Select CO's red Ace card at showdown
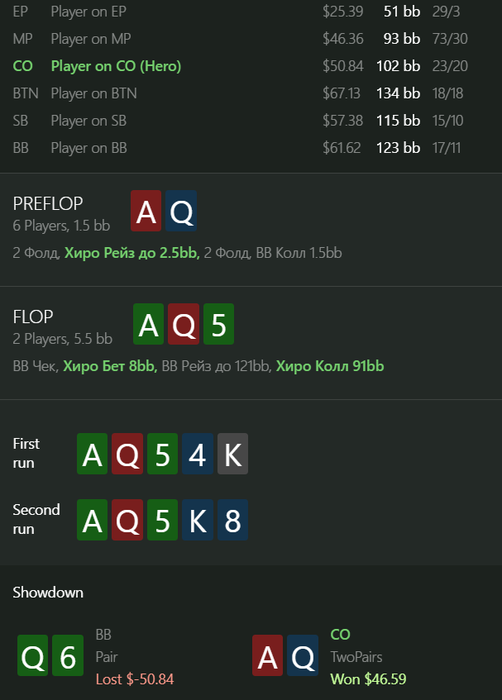The height and width of the screenshot is (700, 502). tap(268, 655)
